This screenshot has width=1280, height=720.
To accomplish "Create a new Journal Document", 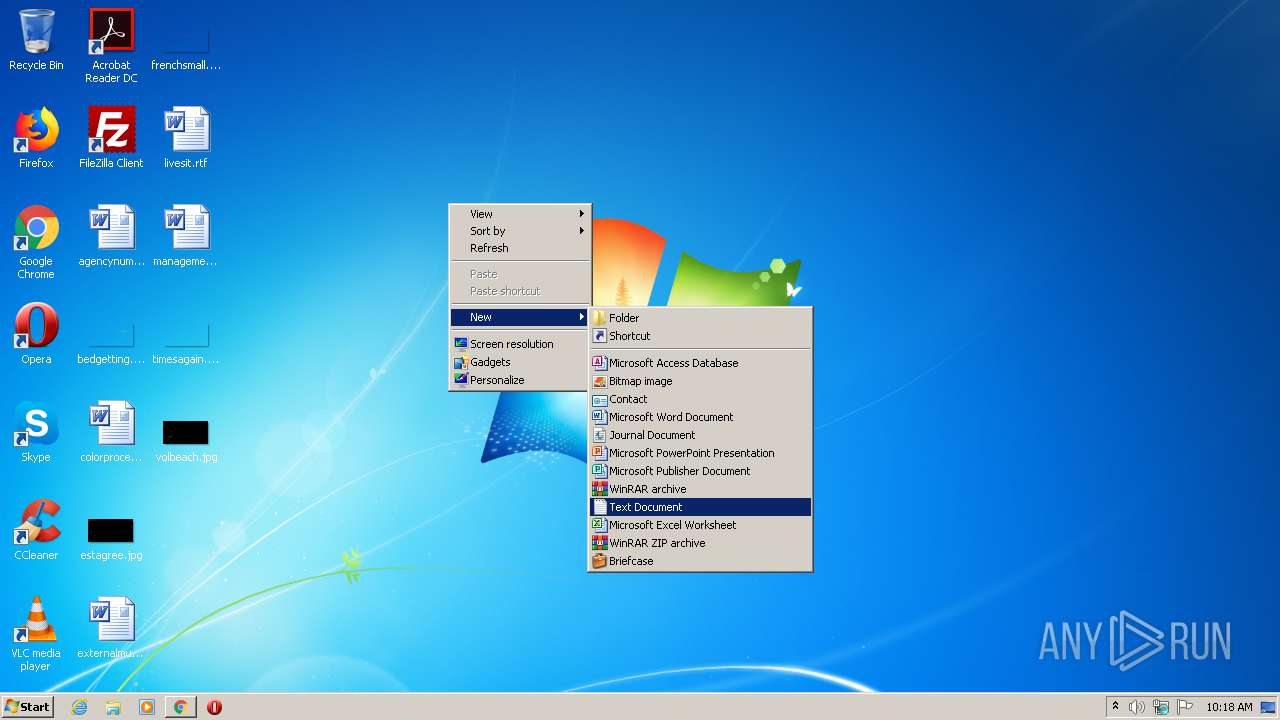I will coord(700,435).
